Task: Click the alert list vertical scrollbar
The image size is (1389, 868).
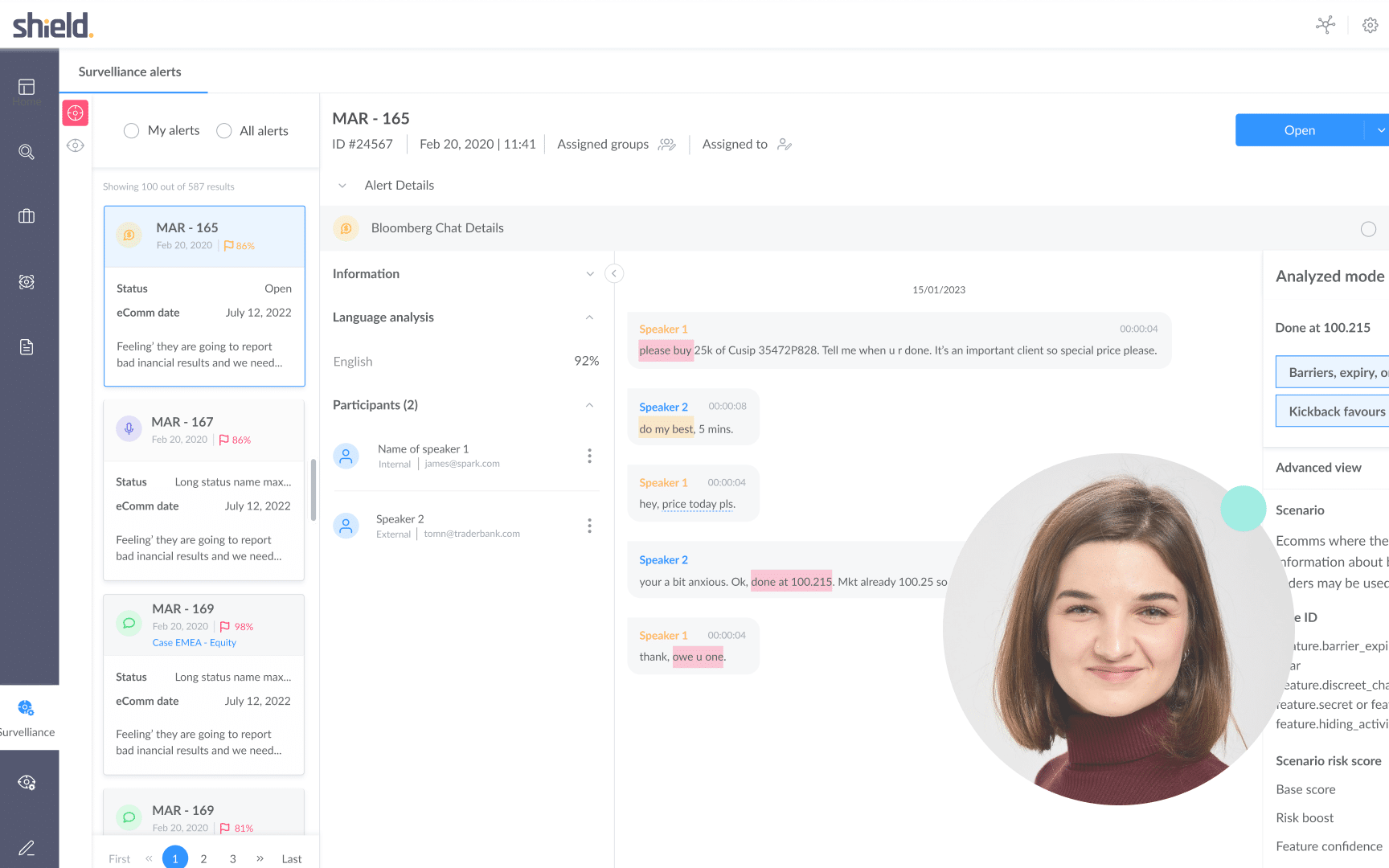Action: pos(313,489)
